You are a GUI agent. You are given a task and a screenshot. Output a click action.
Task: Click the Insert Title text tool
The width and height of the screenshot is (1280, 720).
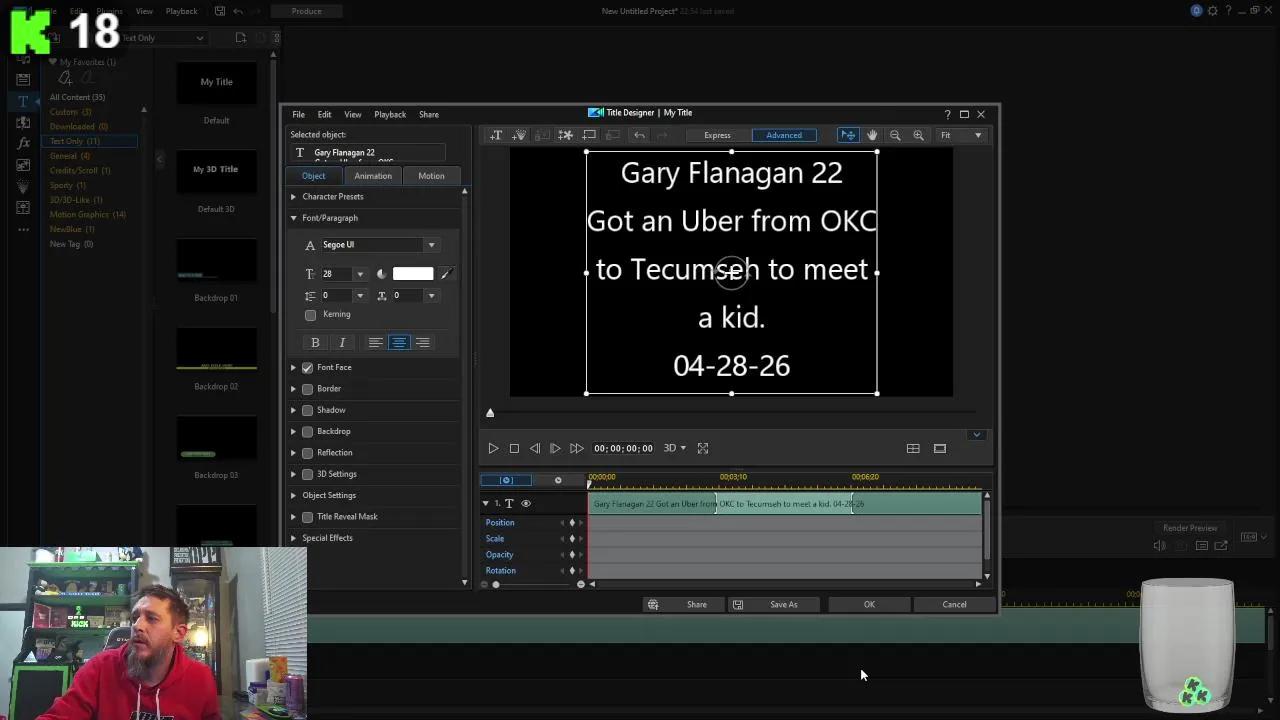pyautogui.click(x=496, y=135)
